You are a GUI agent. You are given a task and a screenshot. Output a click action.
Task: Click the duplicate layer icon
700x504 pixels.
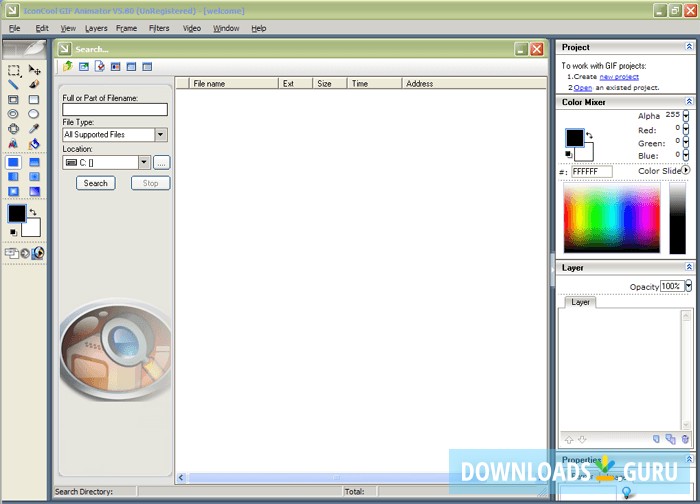671,439
